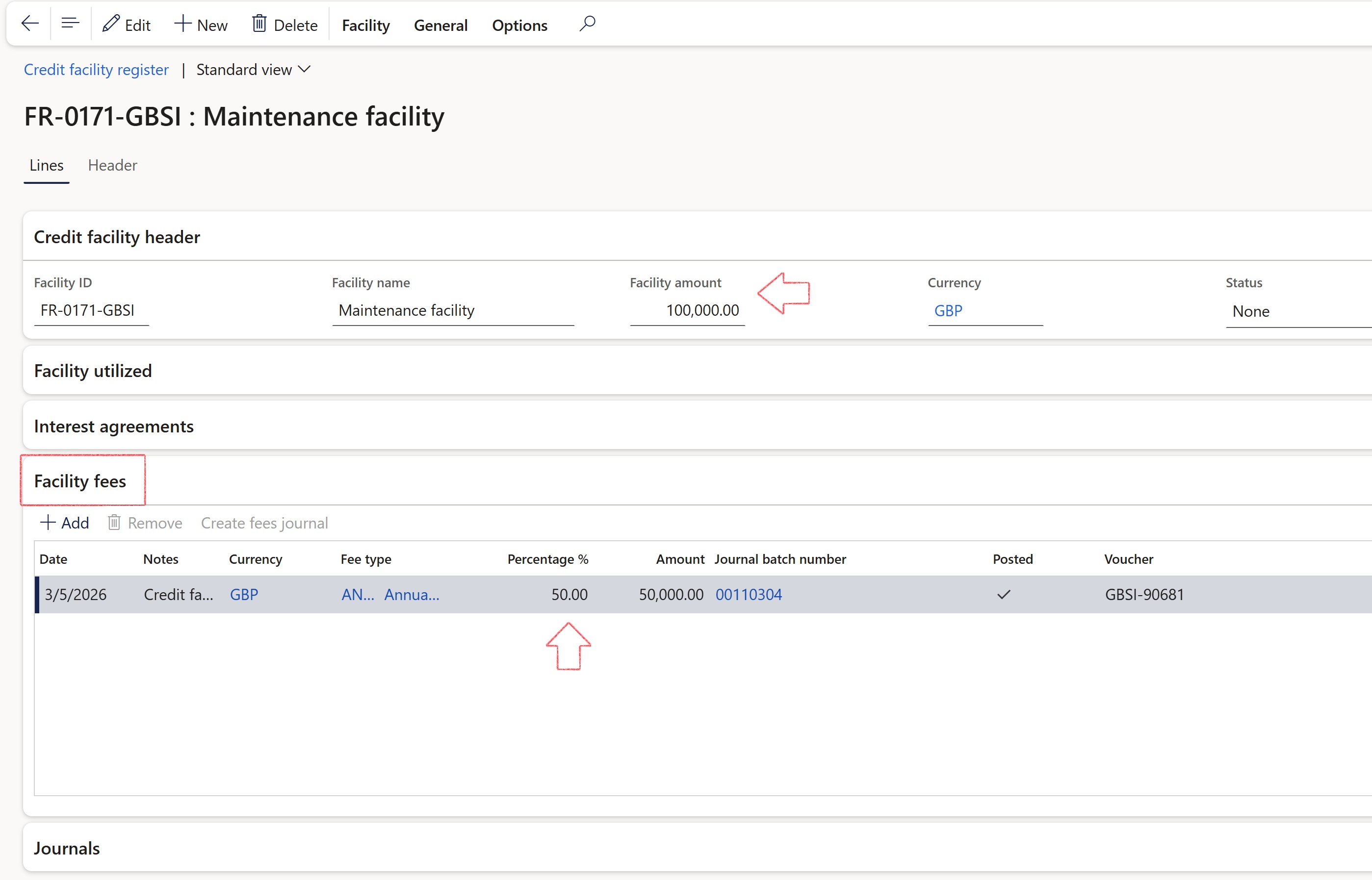The width and height of the screenshot is (1372, 880).
Task: Click the Edit pencil button
Action: tap(127, 25)
